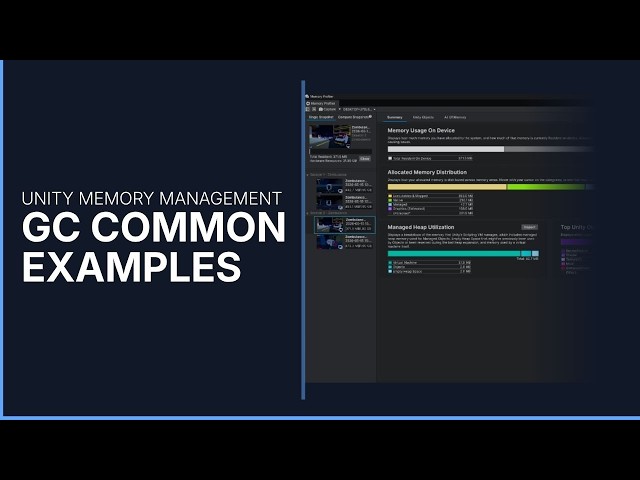Click the second toolbar panel toggle icon

point(314,109)
